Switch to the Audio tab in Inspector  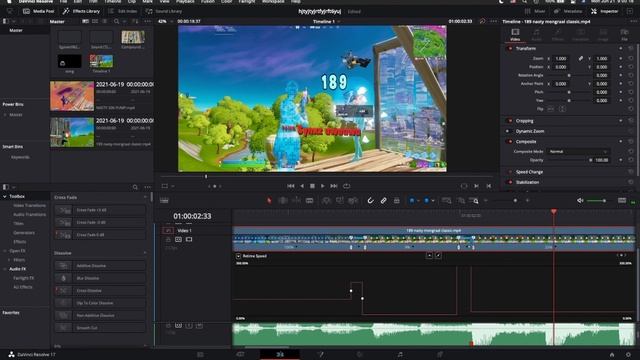click(536, 35)
